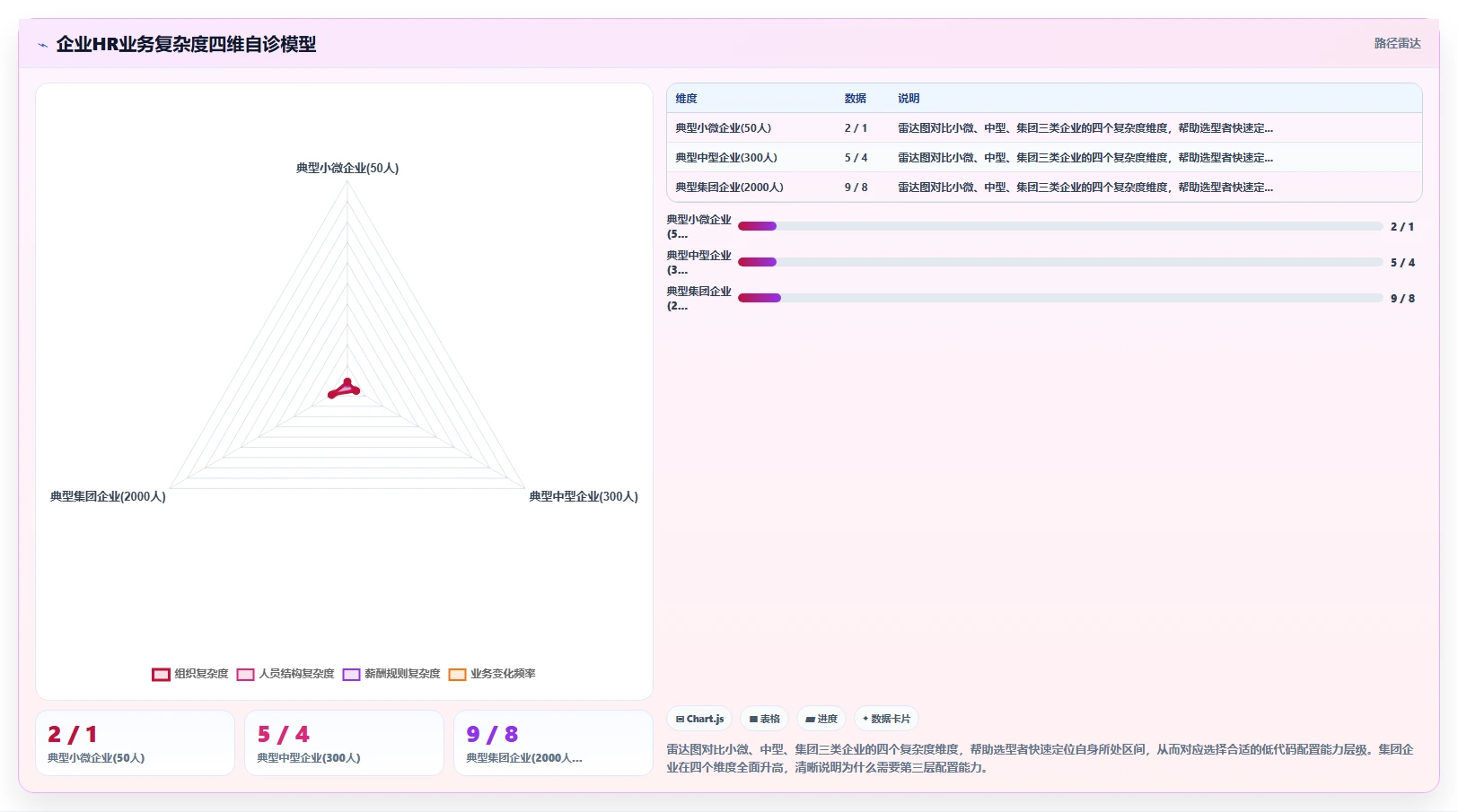Click the Chart.js tag chip
1458x812 pixels.
click(699, 719)
